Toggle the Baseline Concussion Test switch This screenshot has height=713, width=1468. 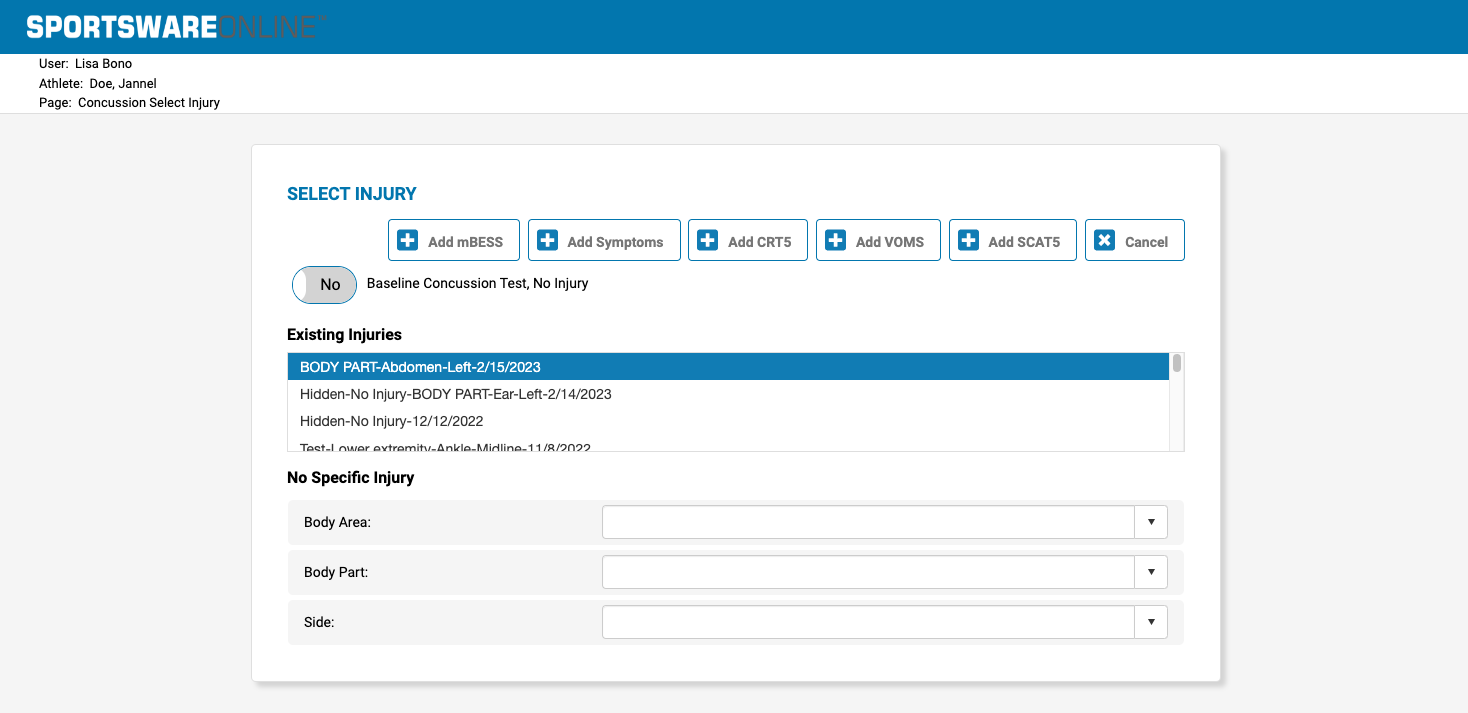324,285
